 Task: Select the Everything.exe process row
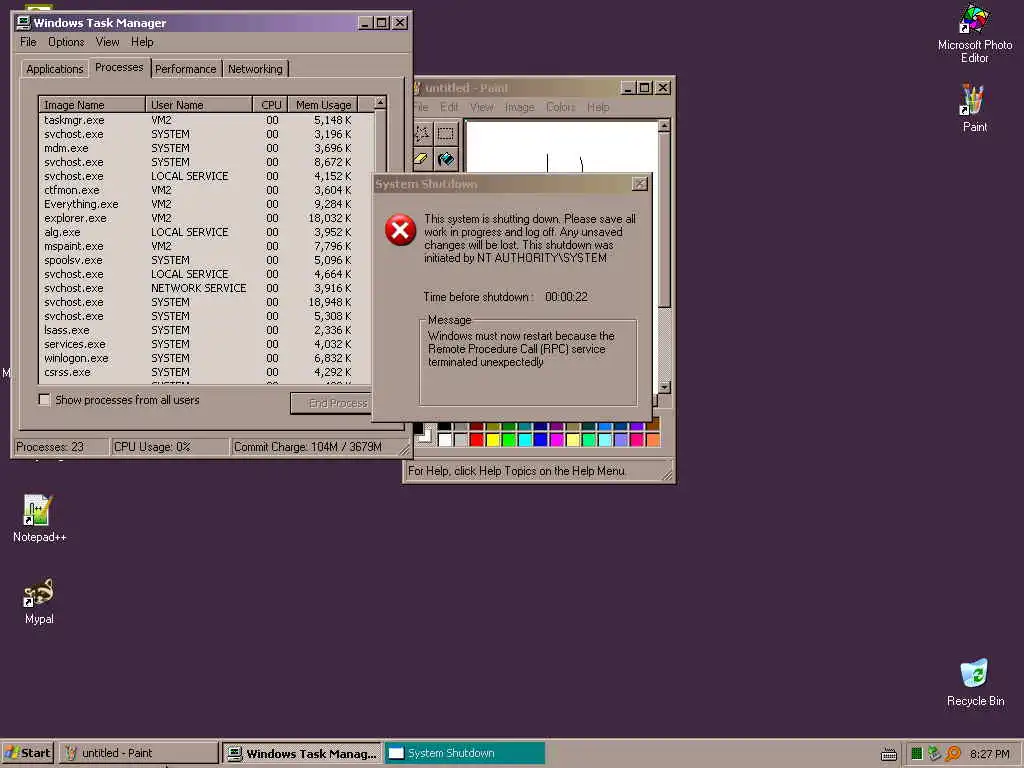click(x=206, y=204)
